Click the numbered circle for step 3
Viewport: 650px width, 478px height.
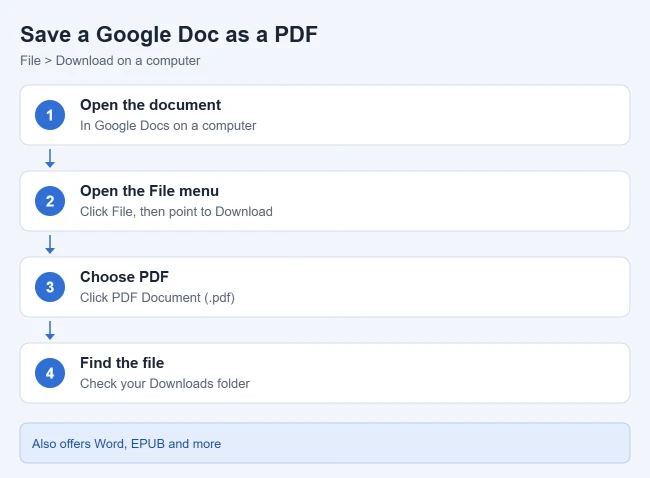tap(50, 287)
